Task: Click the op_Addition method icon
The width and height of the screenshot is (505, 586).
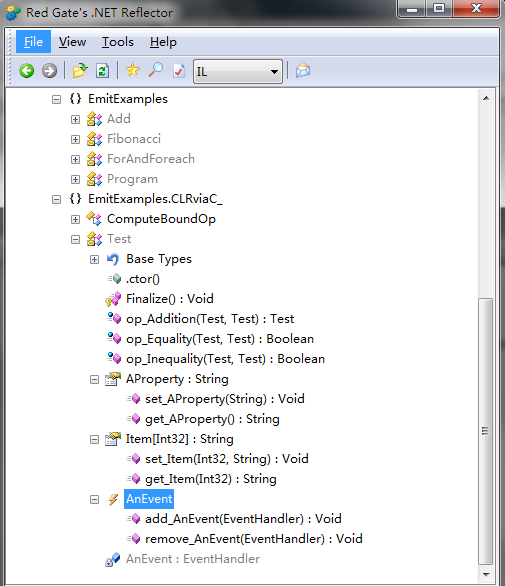Action: pyautogui.click(x=114, y=318)
